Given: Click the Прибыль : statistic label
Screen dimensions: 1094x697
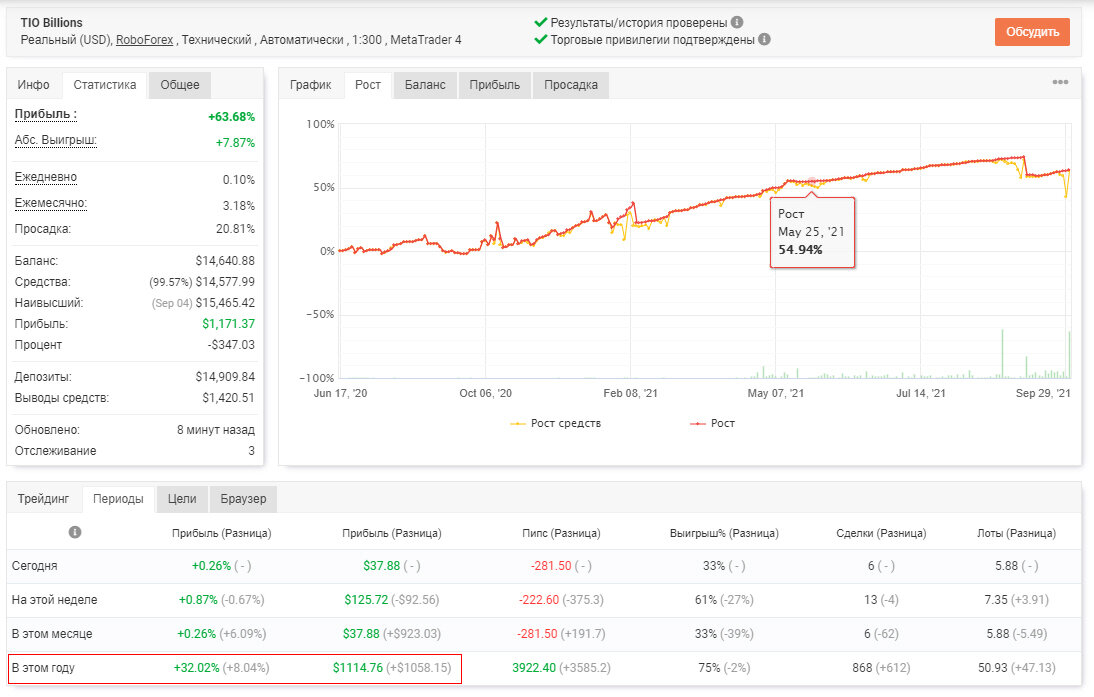Looking at the screenshot, I should (x=46, y=114).
